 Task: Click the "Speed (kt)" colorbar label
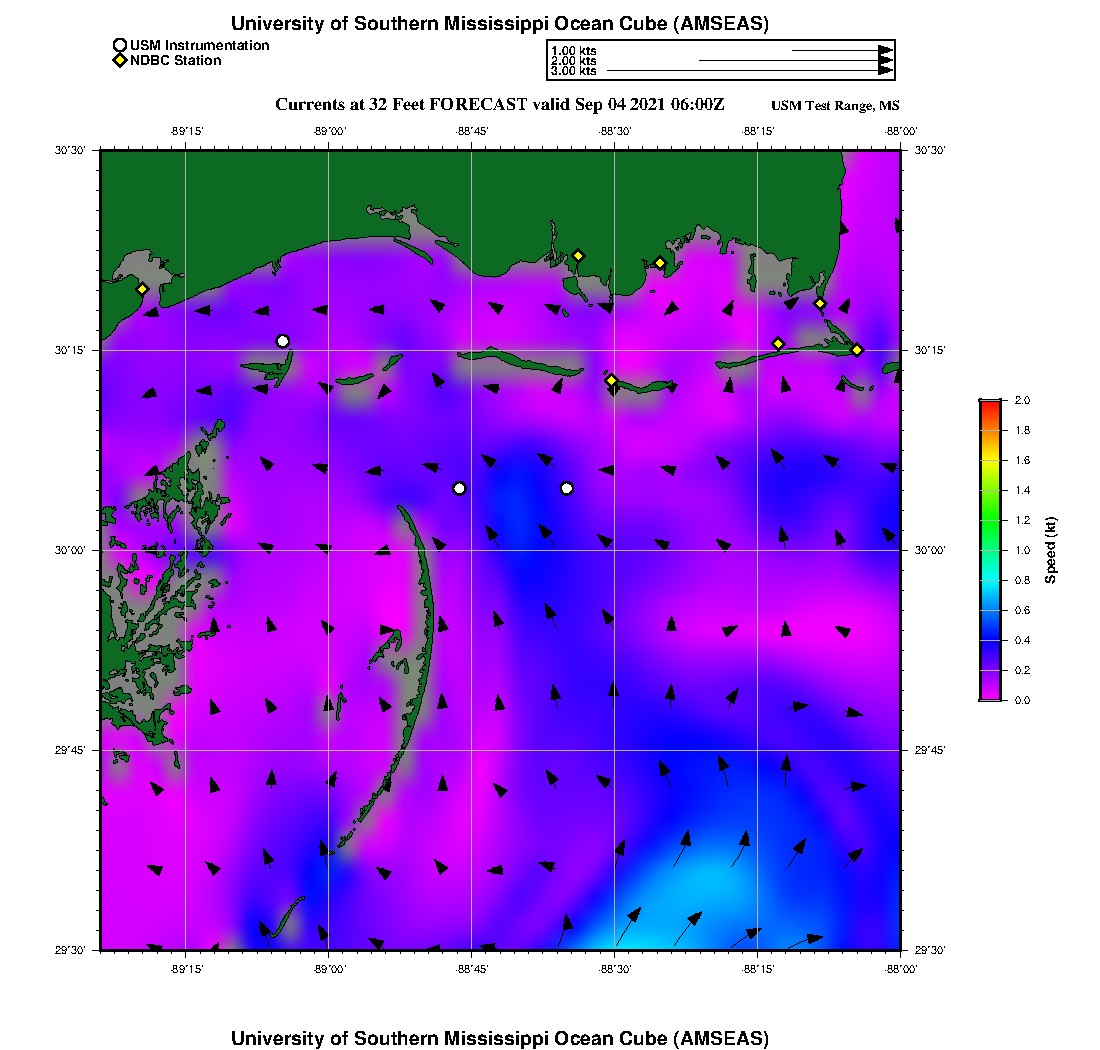[x=1050, y=550]
